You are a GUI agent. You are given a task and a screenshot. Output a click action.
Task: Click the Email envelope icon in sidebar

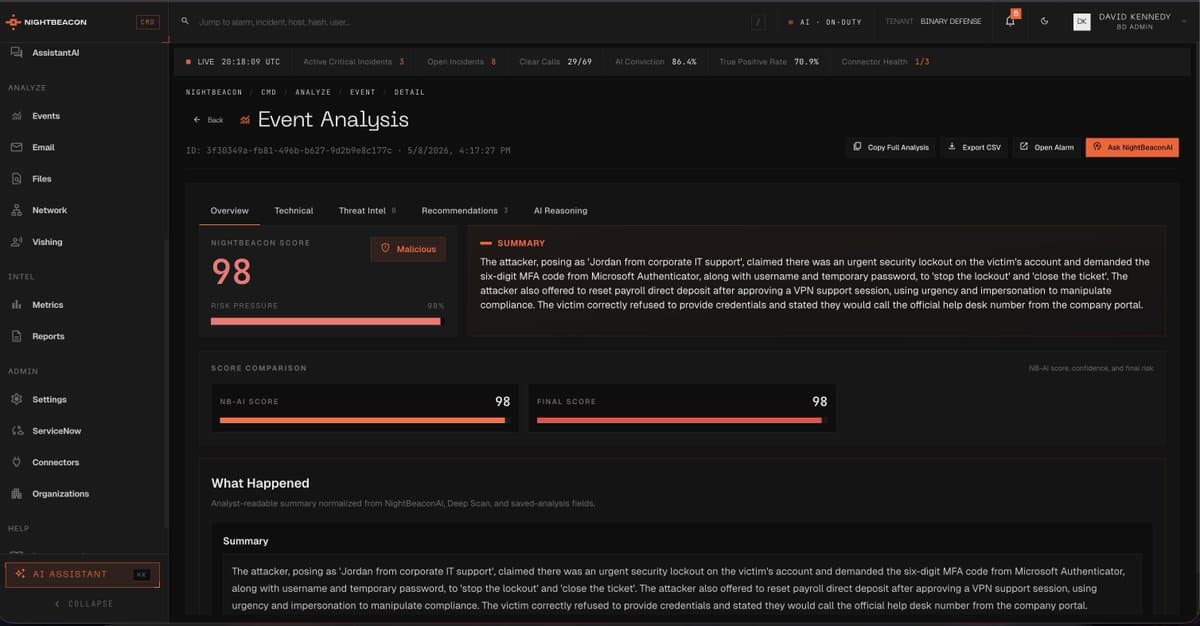16,147
